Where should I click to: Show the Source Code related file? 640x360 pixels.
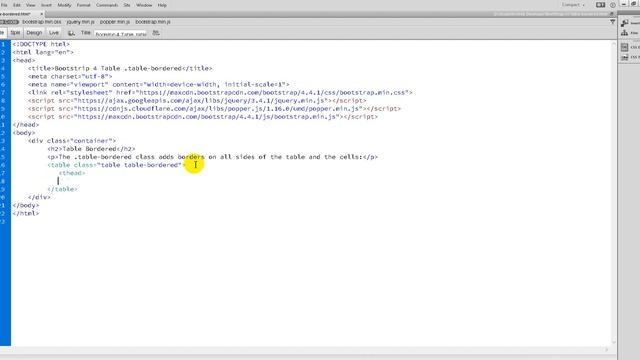pyautogui.click(x=9, y=22)
